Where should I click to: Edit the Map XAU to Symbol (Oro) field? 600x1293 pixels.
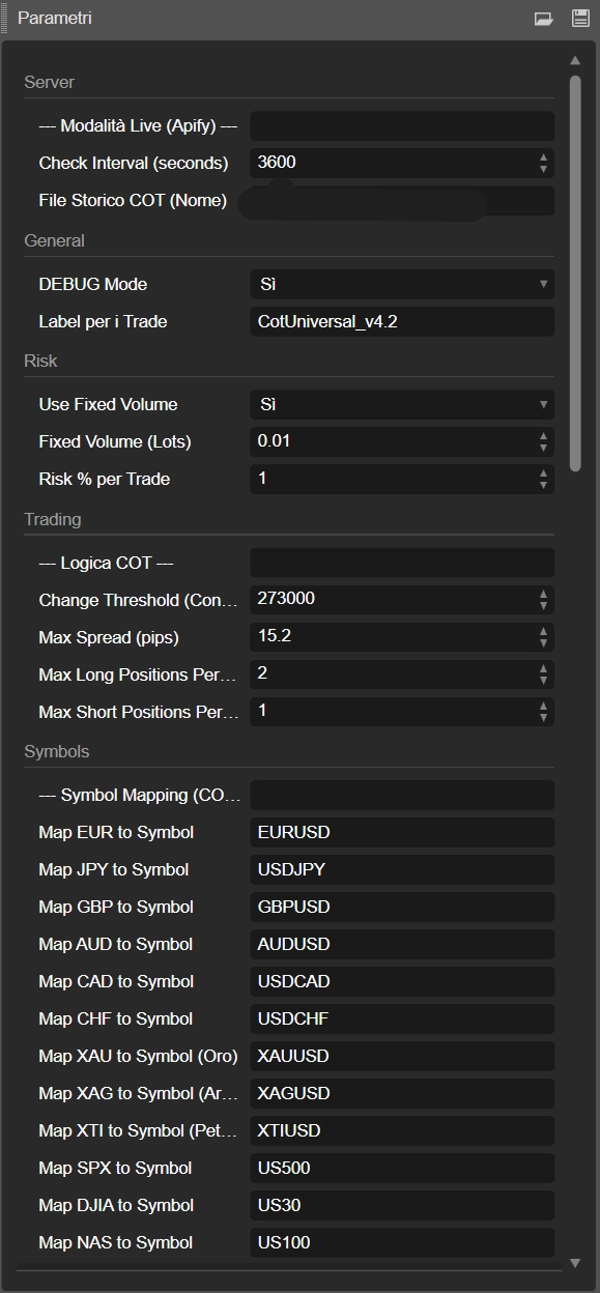(400, 1055)
